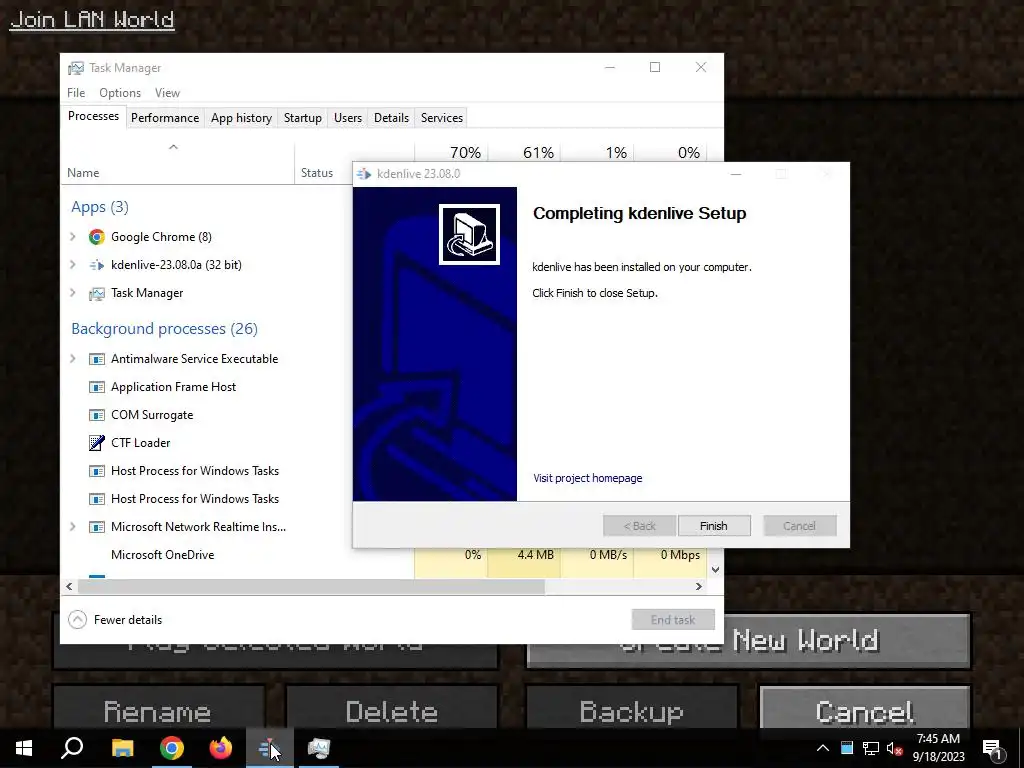Open the notification center icon
This screenshot has height=768, width=1024.
coord(993,749)
